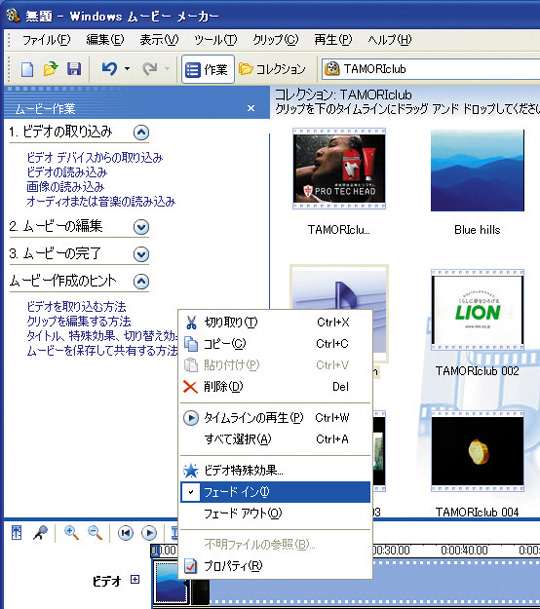Viewport: 540px width, 609px height.
Task: Click the greyed Redo arrow icon
Action: pos(150,69)
